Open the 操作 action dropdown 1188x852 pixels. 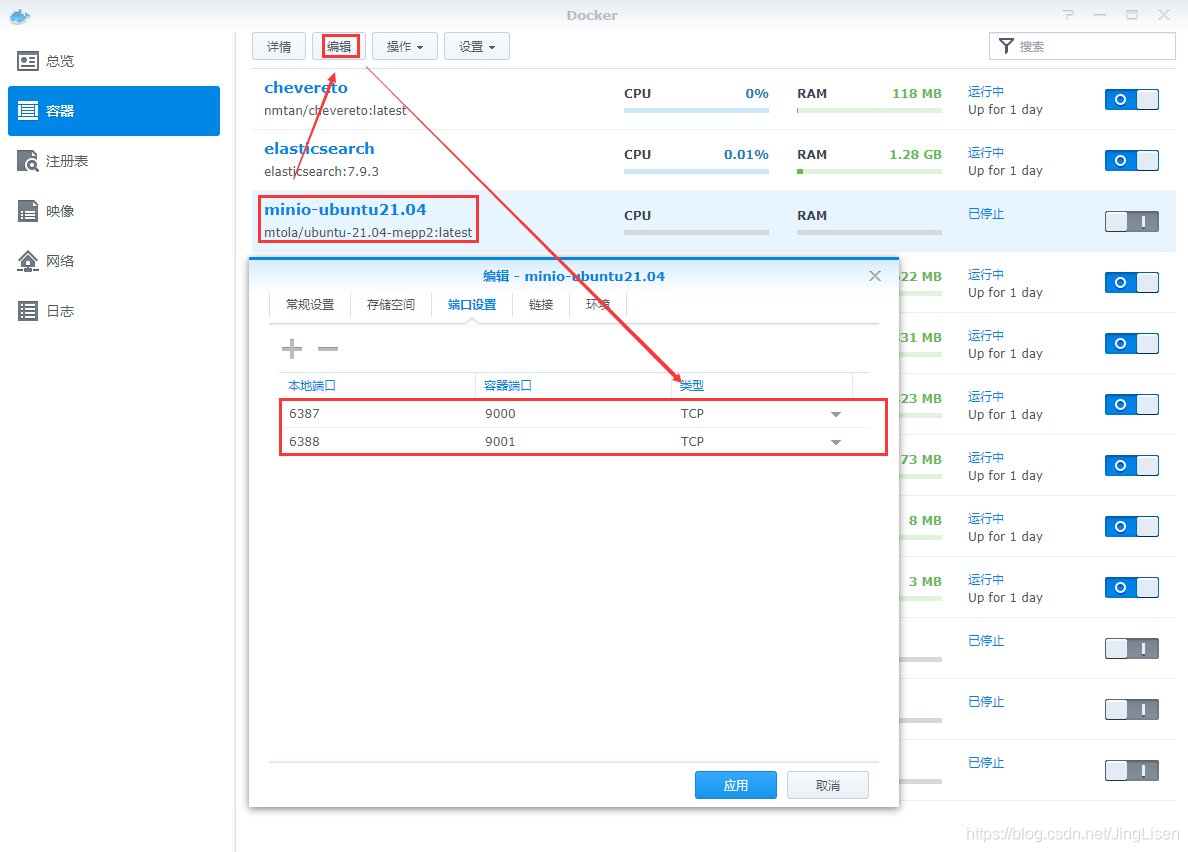pyautogui.click(x=405, y=46)
